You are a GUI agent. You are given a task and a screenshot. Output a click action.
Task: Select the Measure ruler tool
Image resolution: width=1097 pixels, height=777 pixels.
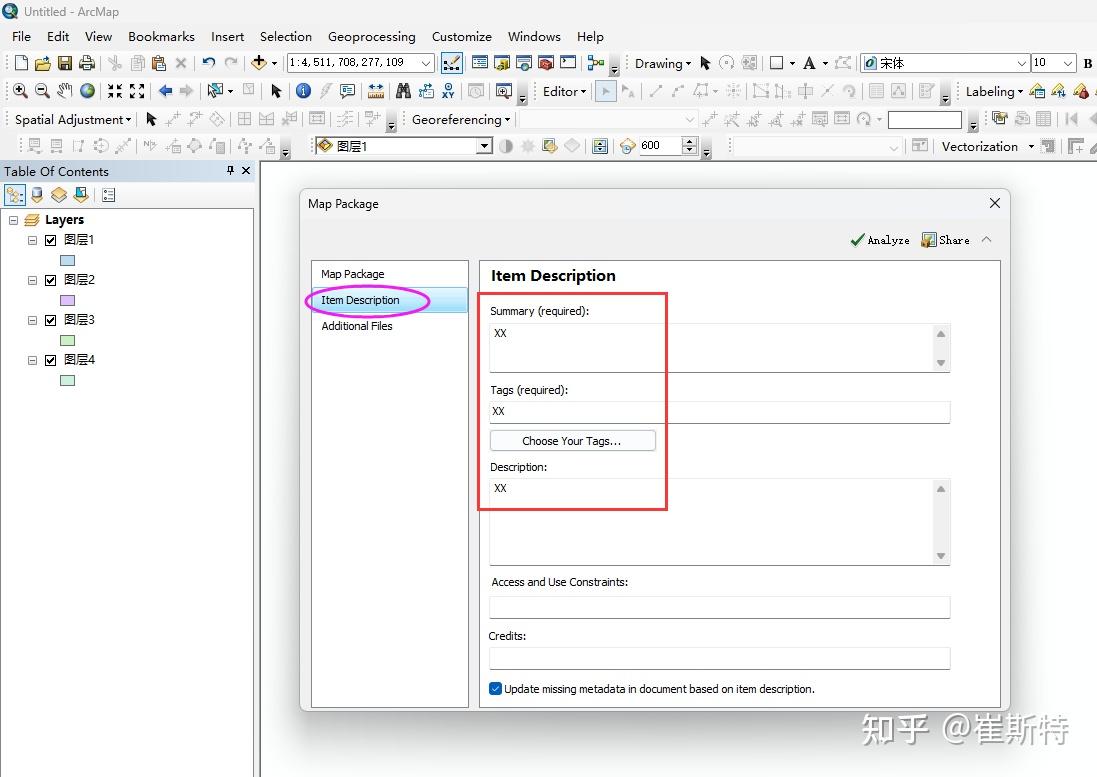[376, 91]
